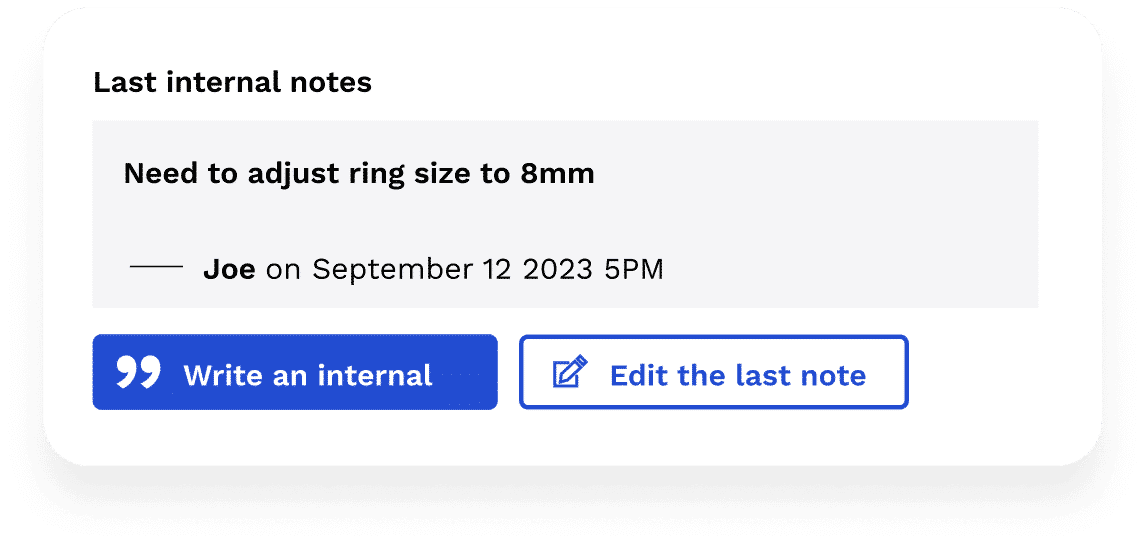The image size is (1145, 546).
Task: Click the word 'on' after Joe
Action: 283,269
